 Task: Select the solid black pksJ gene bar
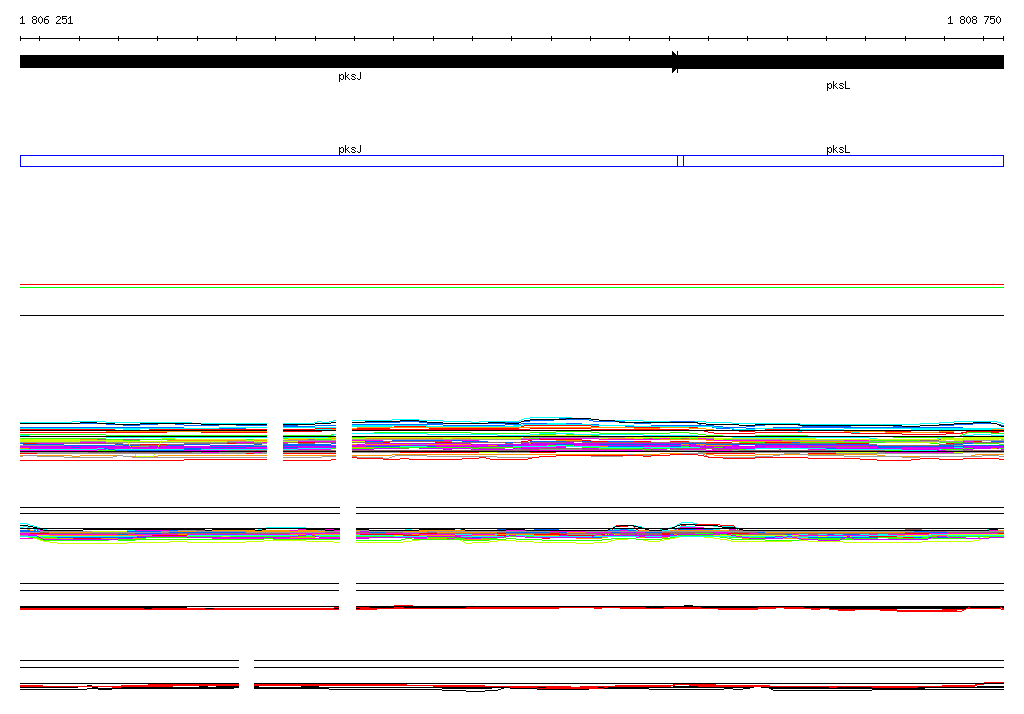349,61
